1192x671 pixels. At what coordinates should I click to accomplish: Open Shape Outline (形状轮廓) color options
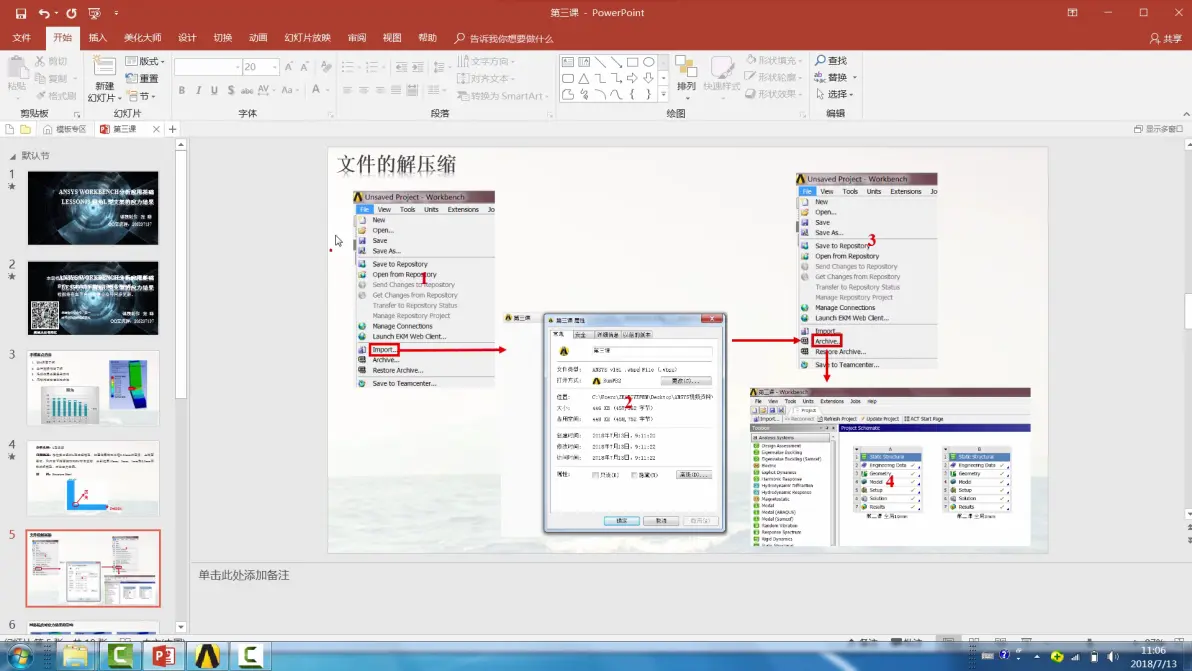[x=772, y=77]
